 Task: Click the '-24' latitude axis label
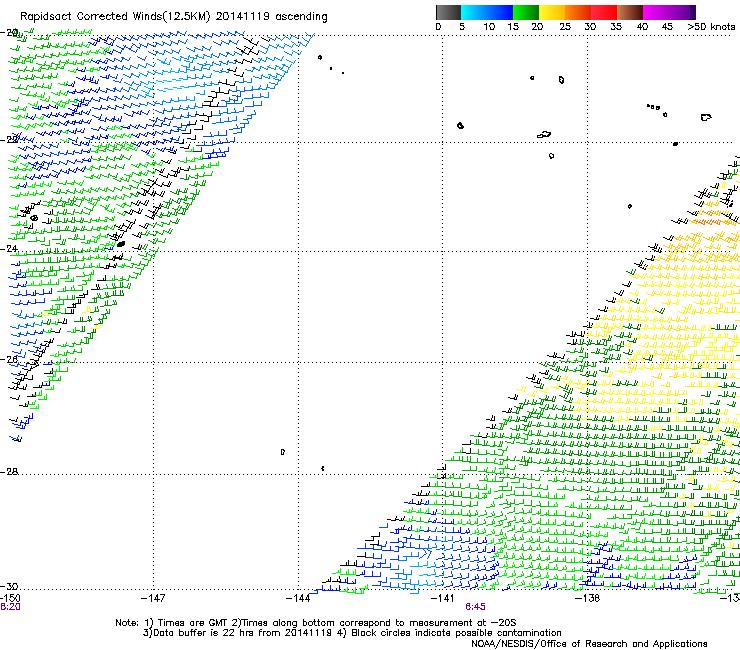[9, 248]
